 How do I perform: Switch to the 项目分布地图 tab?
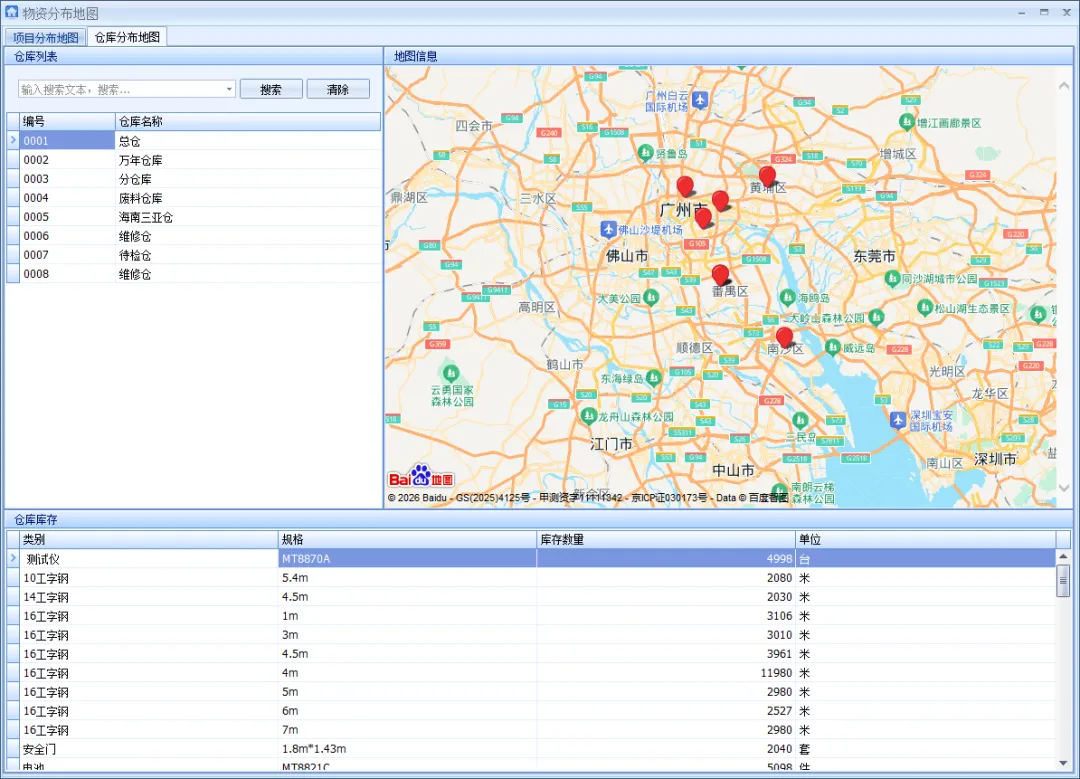click(x=46, y=37)
